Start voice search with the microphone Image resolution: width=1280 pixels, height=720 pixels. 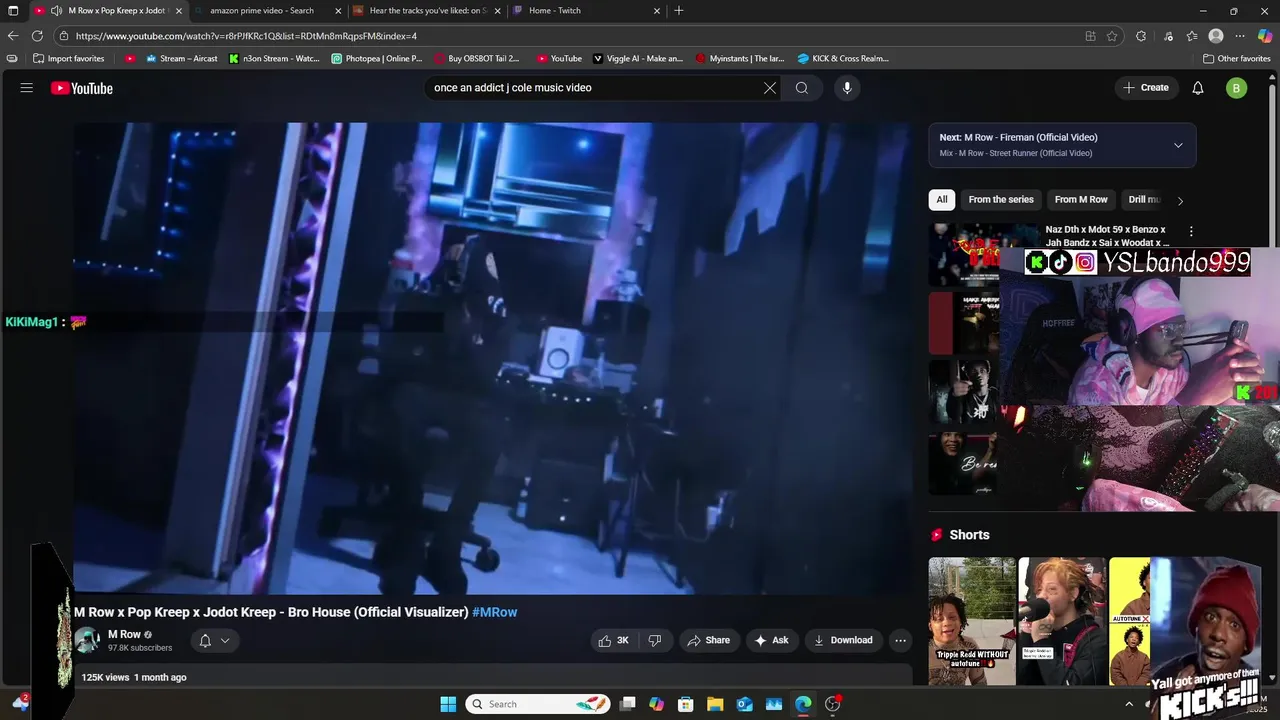(x=847, y=88)
